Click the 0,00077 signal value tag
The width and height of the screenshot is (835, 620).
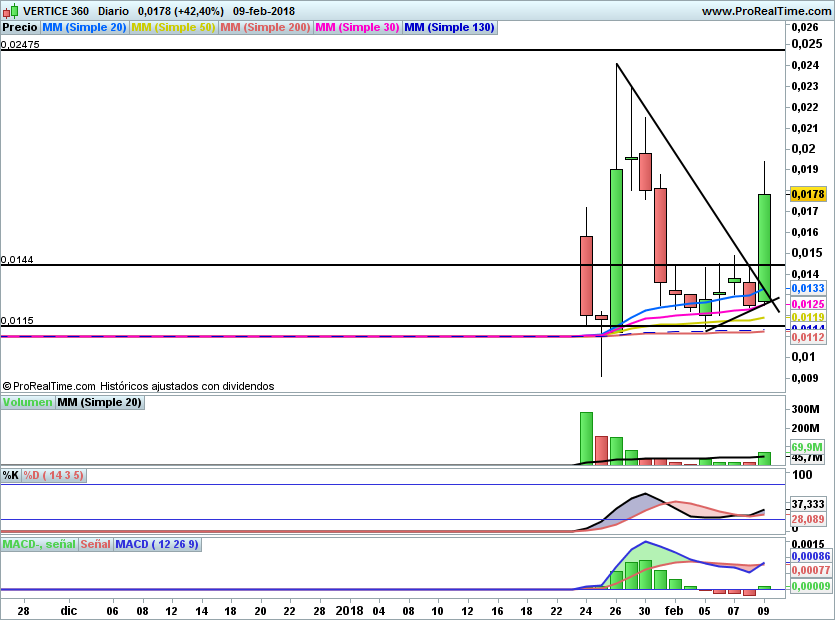point(810,570)
